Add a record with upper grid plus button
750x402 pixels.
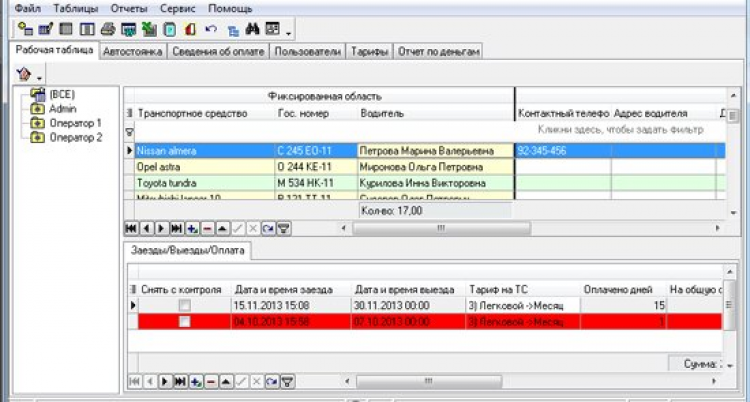click(192, 228)
